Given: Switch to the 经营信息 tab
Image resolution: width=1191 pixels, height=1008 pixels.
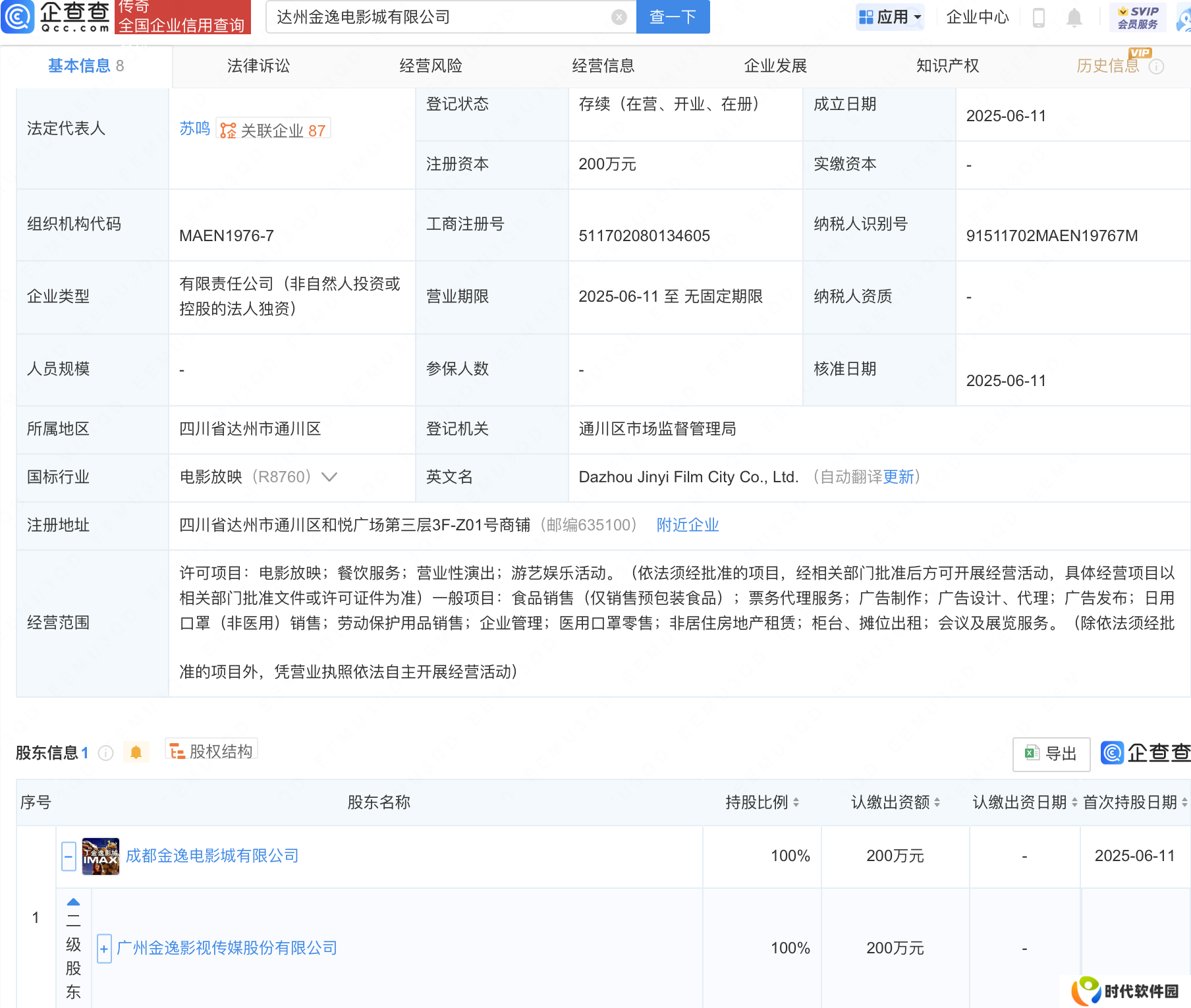Looking at the screenshot, I should coord(603,66).
